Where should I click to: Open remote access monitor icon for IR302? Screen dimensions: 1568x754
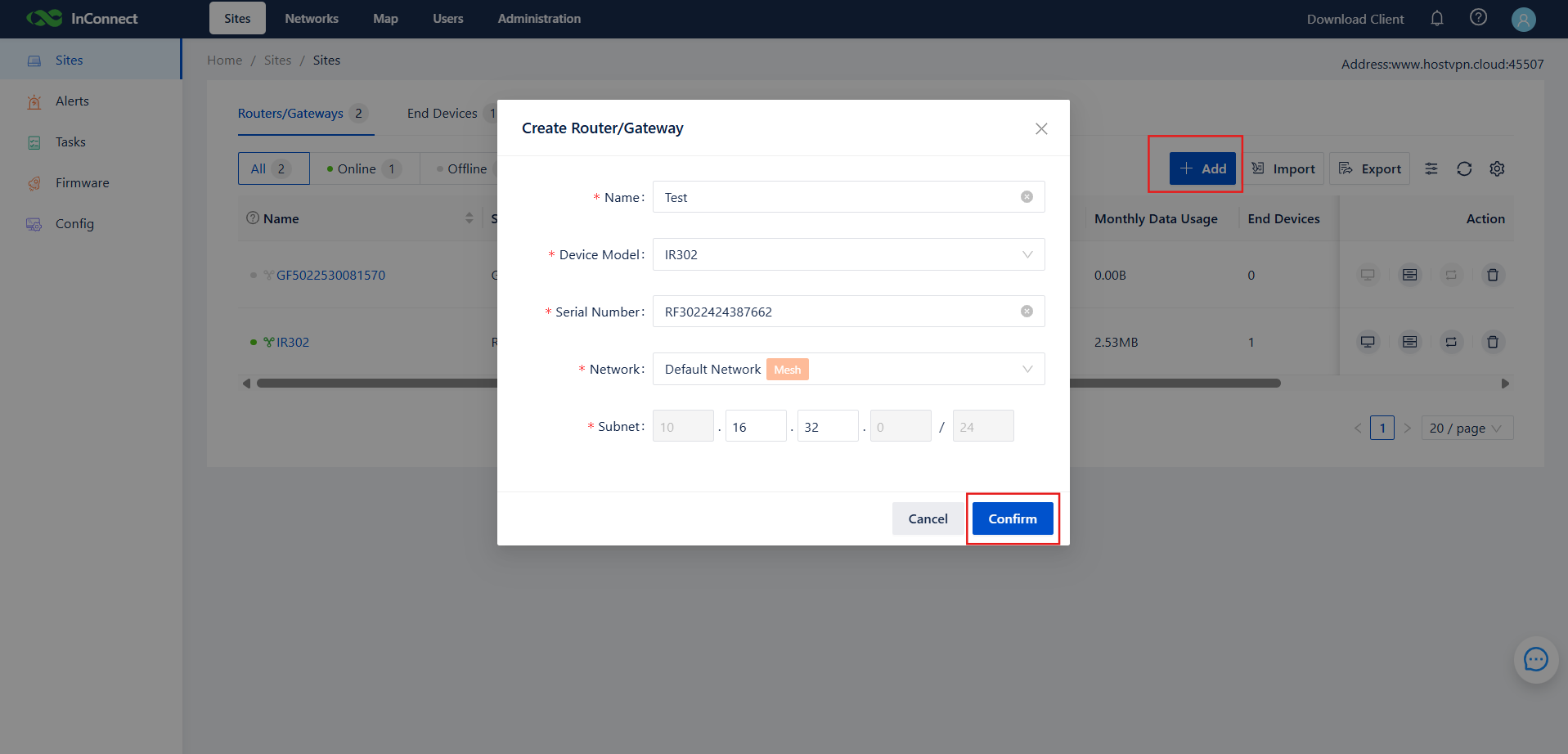point(1368,342)
